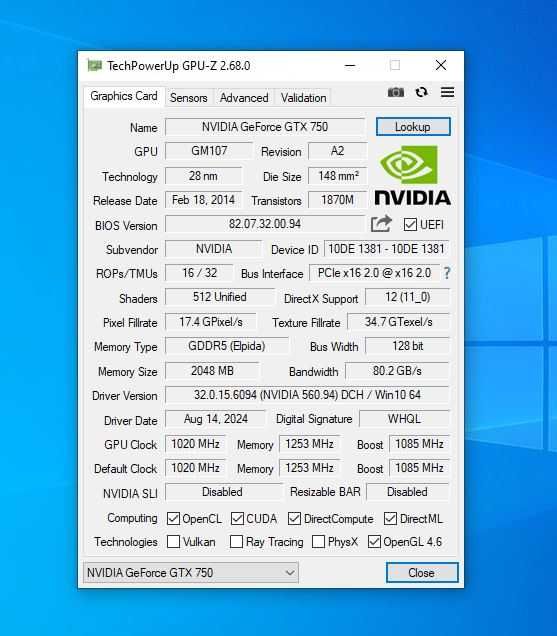Click ROPs/TMUs value 16 / 32
Image resolution: width=557 pixels, height=636 pixels.
pyautogui.click(x=199, y=273)
